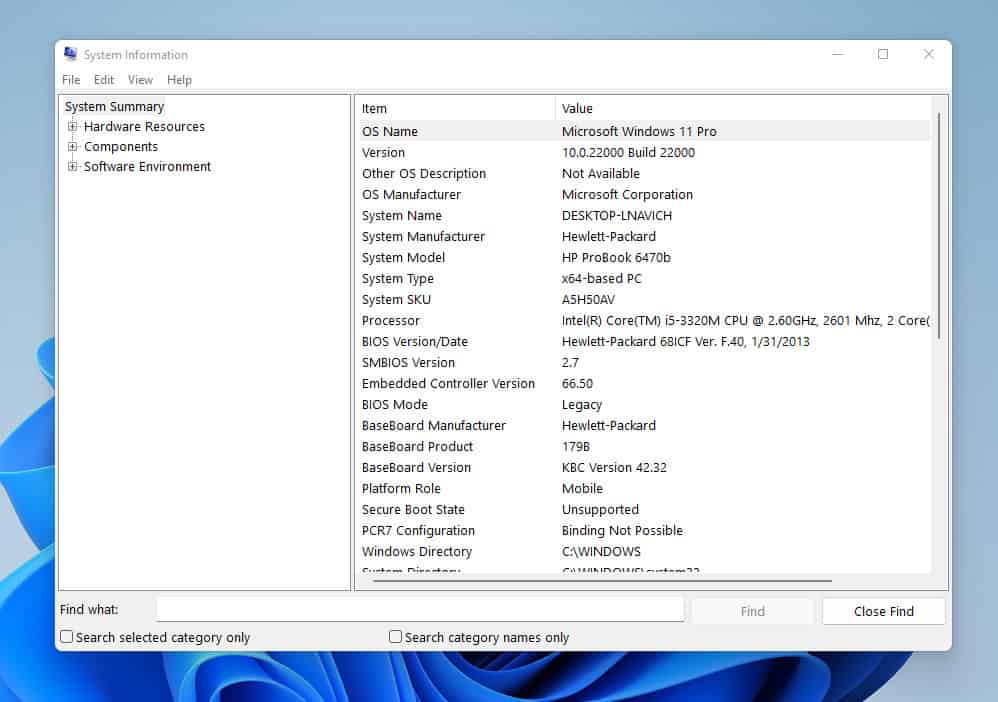The height and width of the screenshot is (702, 998).
Task: Select System Summary in the left pane
Action: coord(114,106)
